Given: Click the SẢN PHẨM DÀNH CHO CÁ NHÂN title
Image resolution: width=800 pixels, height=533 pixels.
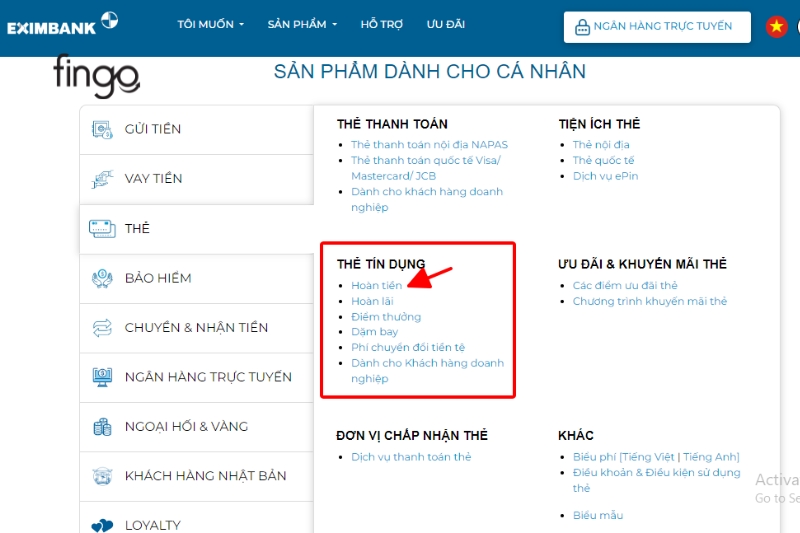Looking at the screenshot, I should (x=430, y=72).
